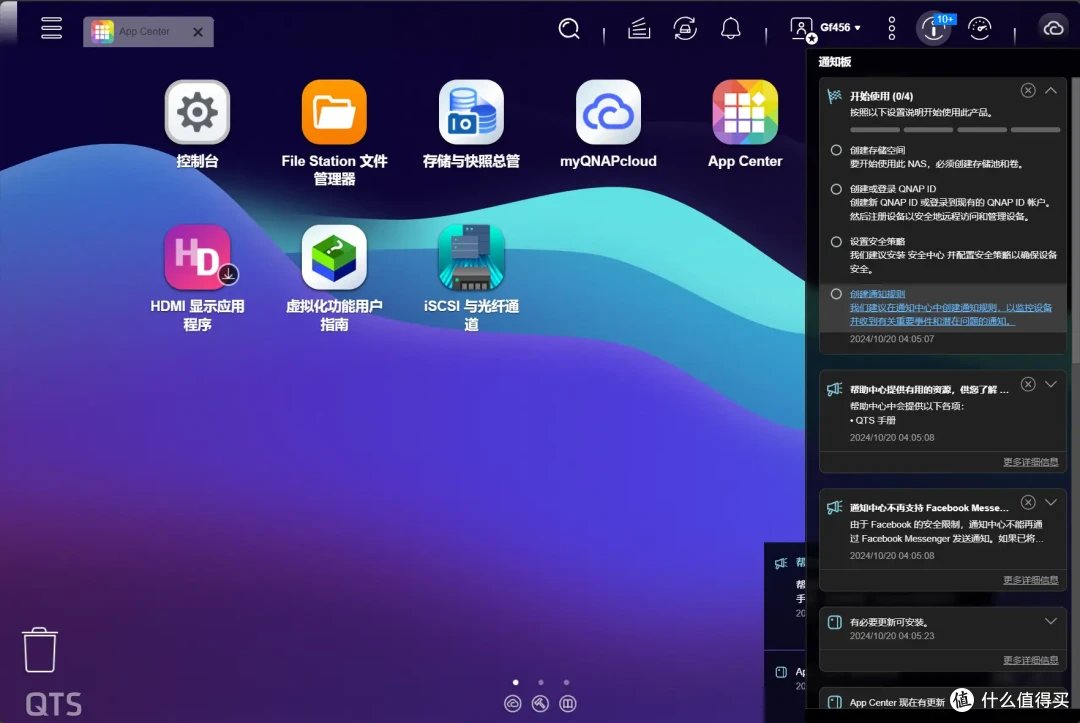Open 更多详细信息 in 帮助中心 card
This screenshot has width=1080, height=723.
(x=1030, y=462)
